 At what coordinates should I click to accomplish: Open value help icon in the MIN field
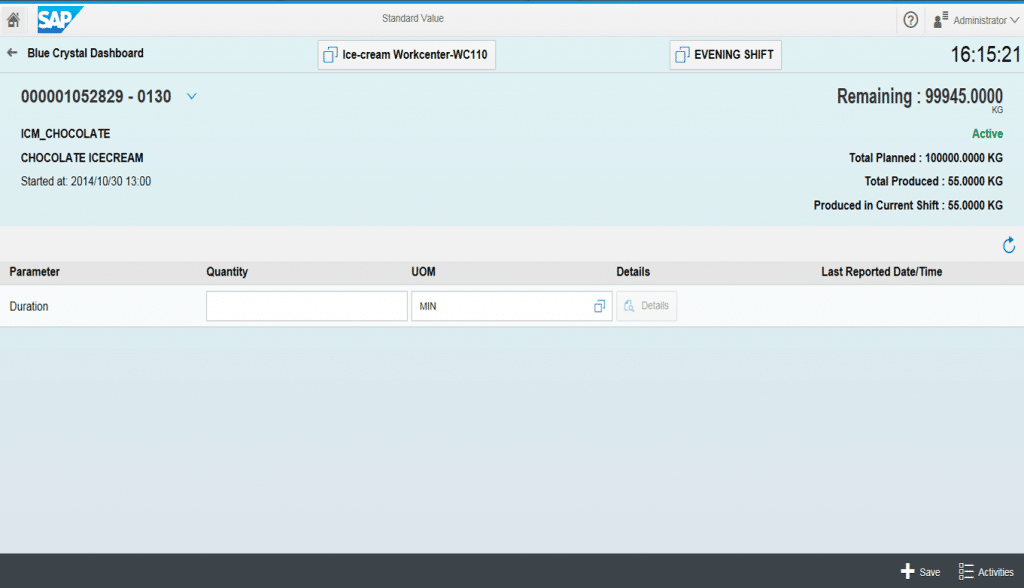[600, 306]
